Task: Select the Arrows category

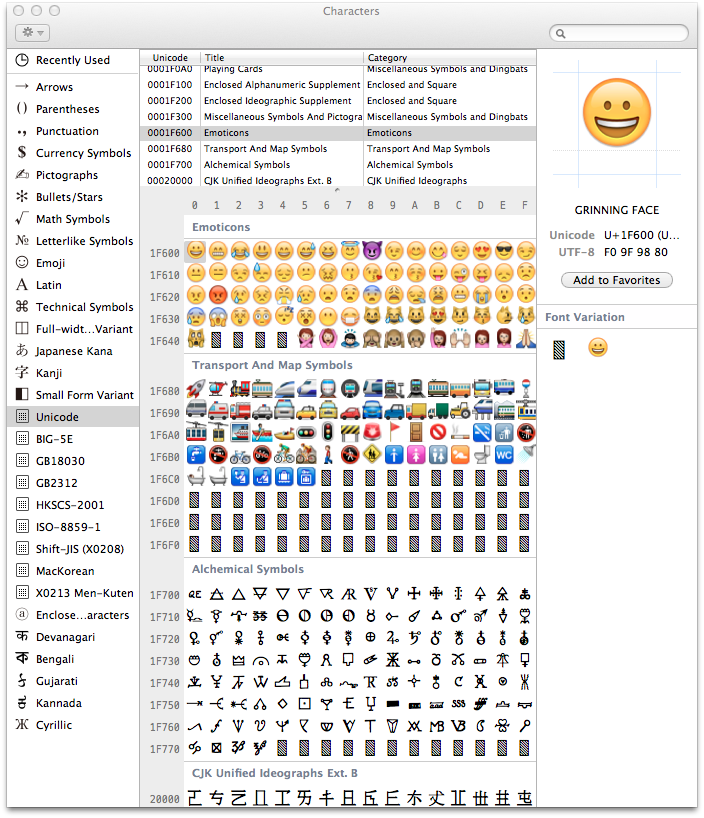Action: pos(73,87)
